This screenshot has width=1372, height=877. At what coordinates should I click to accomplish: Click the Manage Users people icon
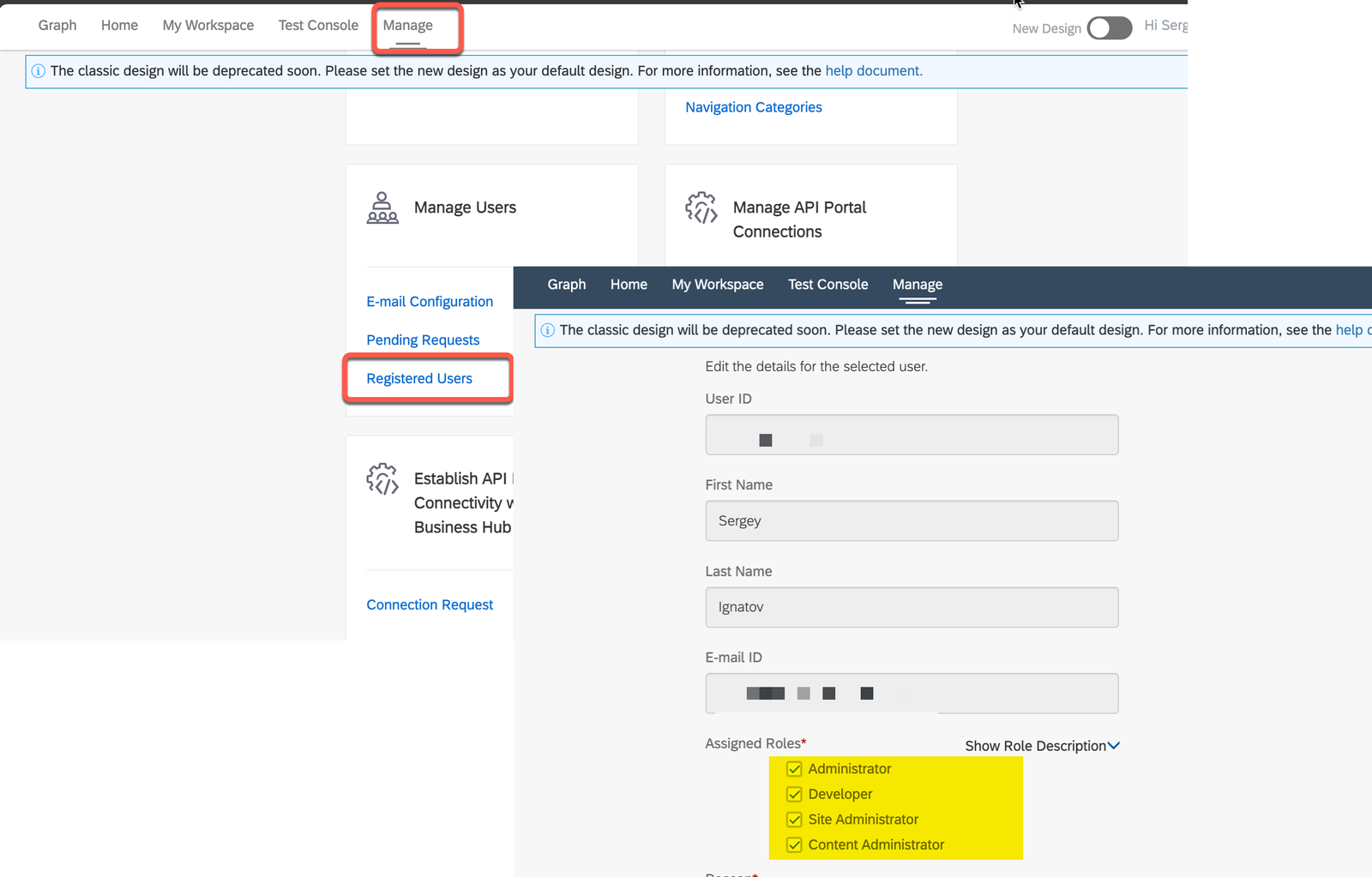(x=382, y=207)
